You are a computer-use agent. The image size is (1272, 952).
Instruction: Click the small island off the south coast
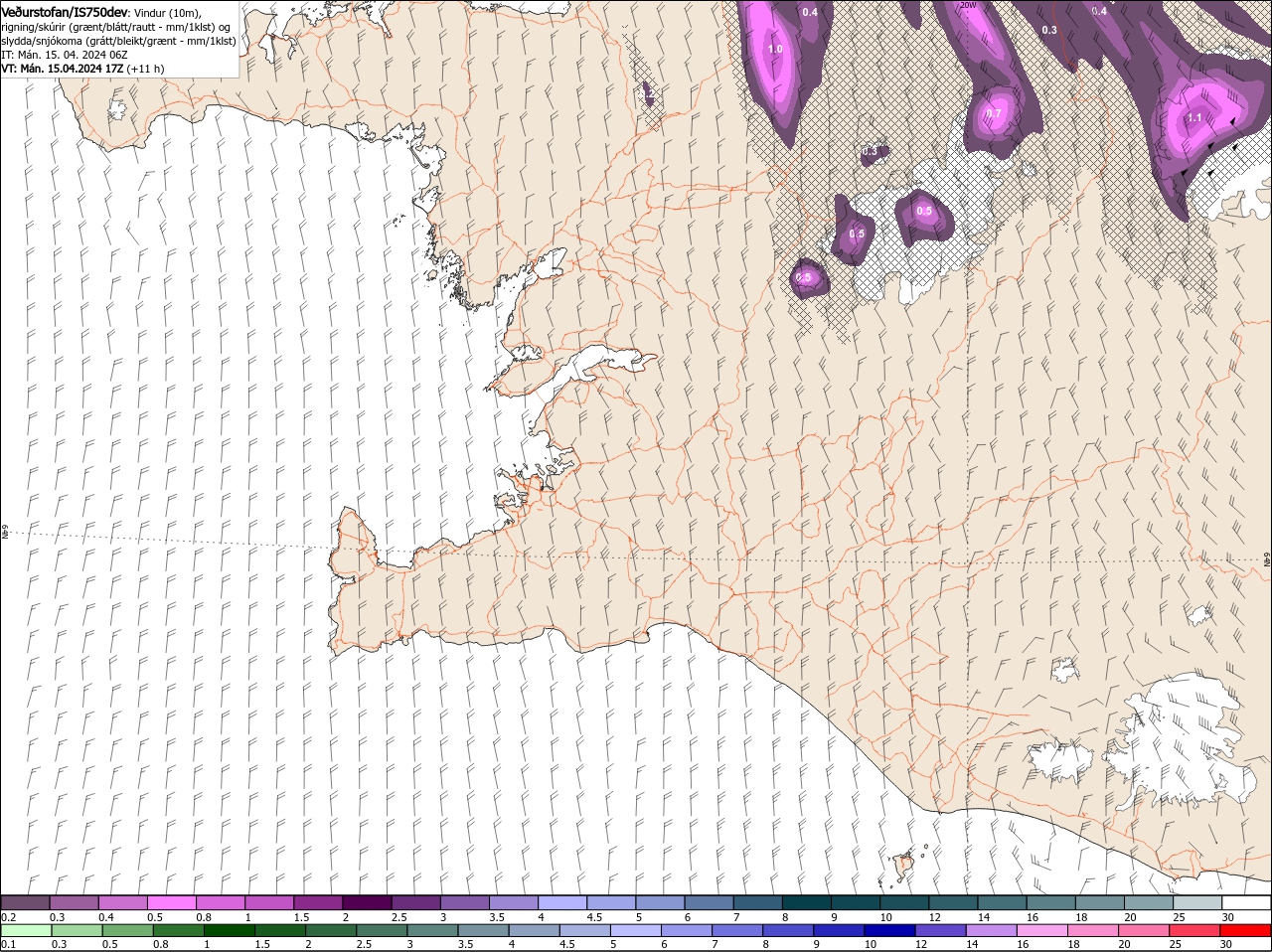coord(904,866)
